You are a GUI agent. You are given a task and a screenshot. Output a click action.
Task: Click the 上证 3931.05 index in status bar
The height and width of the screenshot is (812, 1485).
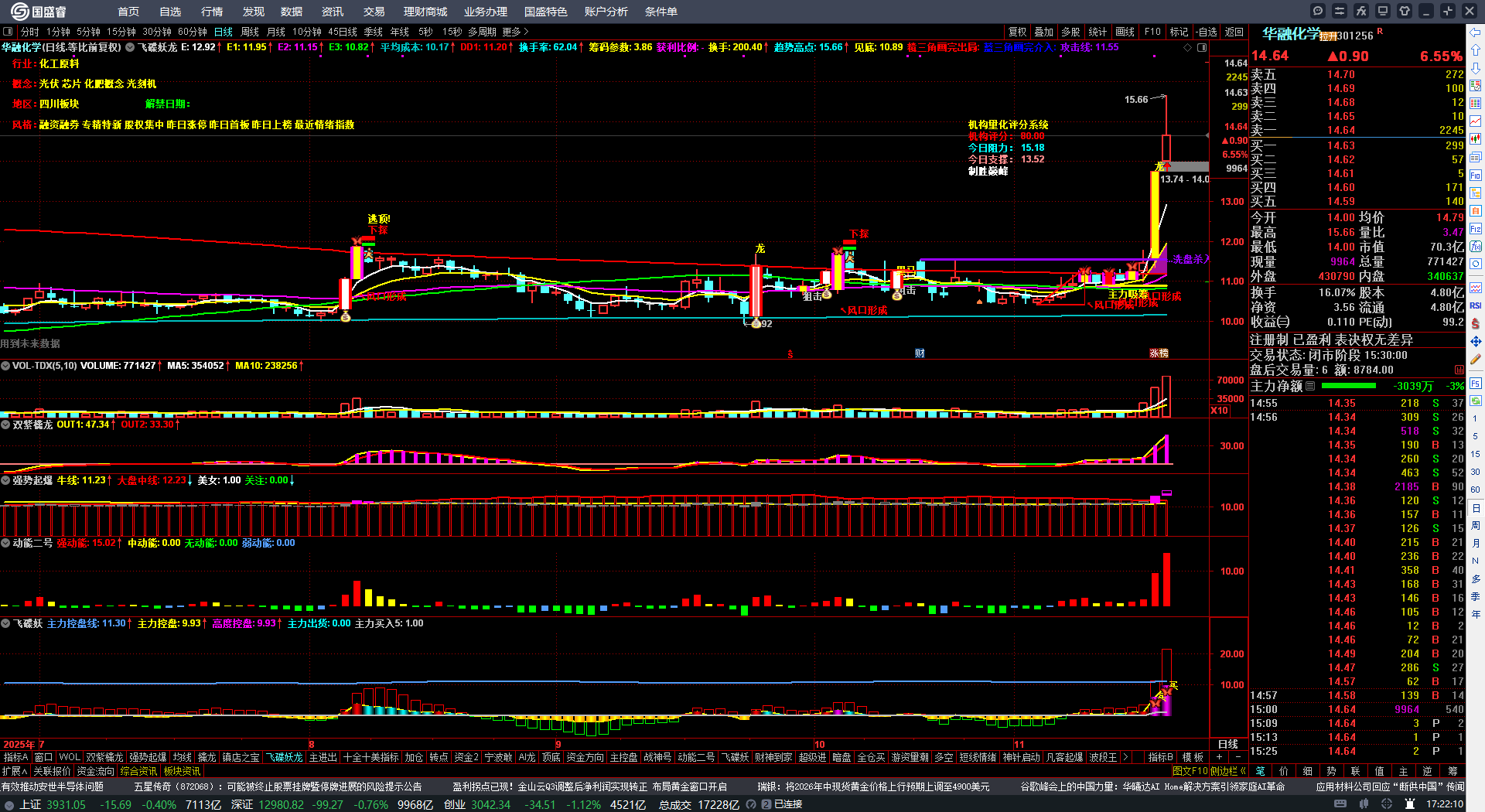53,804
